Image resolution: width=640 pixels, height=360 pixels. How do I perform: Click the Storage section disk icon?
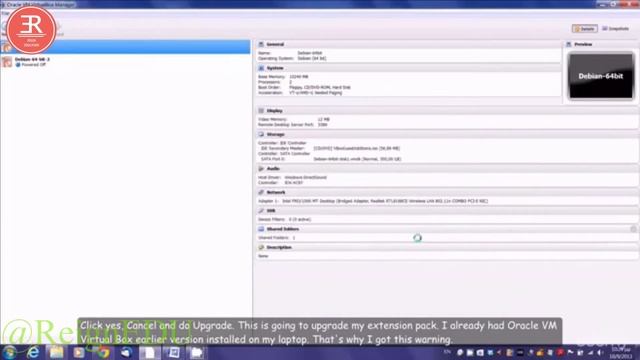[x=261, y=134]
